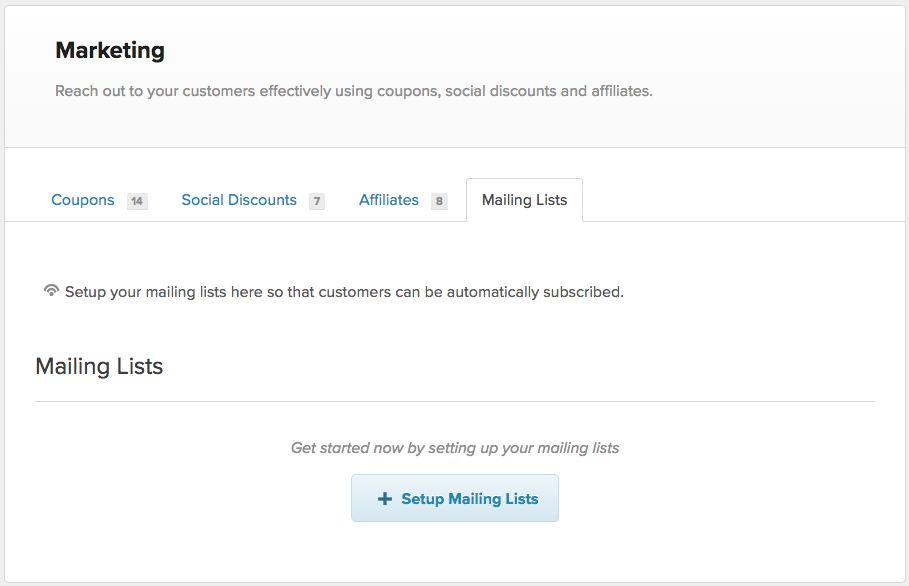Click the italic 'Get started now' message
This screenshot has height=586, width=909.
[x=455, y=447]
